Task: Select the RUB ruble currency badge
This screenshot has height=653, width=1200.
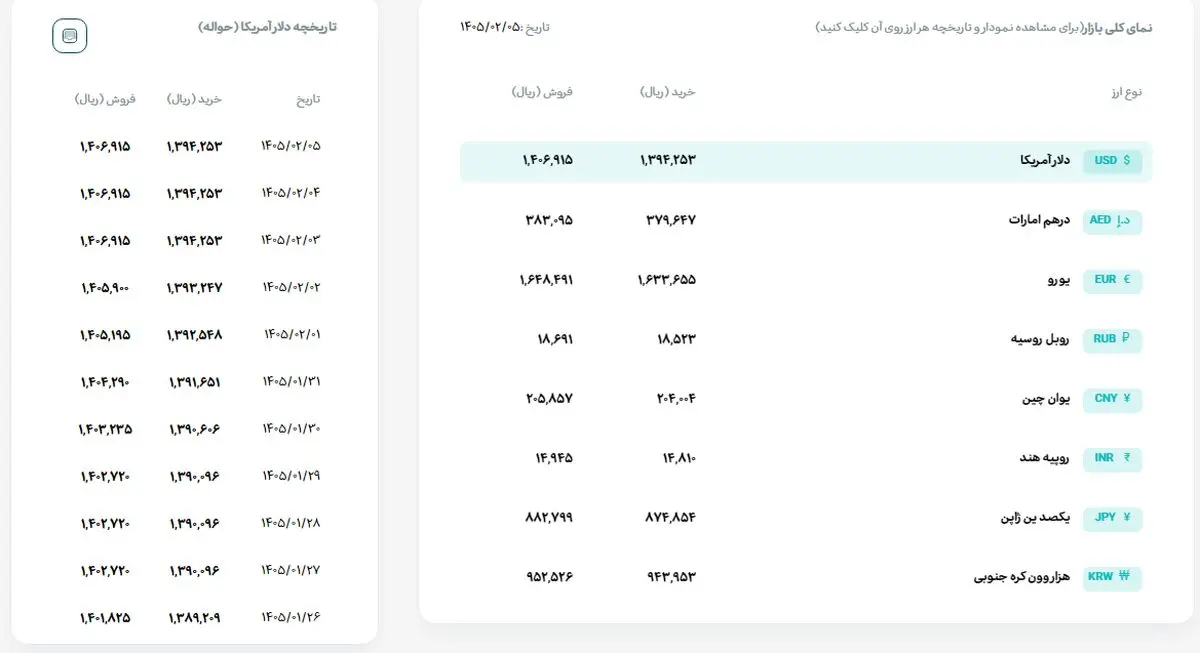Action: pyautogui.click(x=1113, y=339)
